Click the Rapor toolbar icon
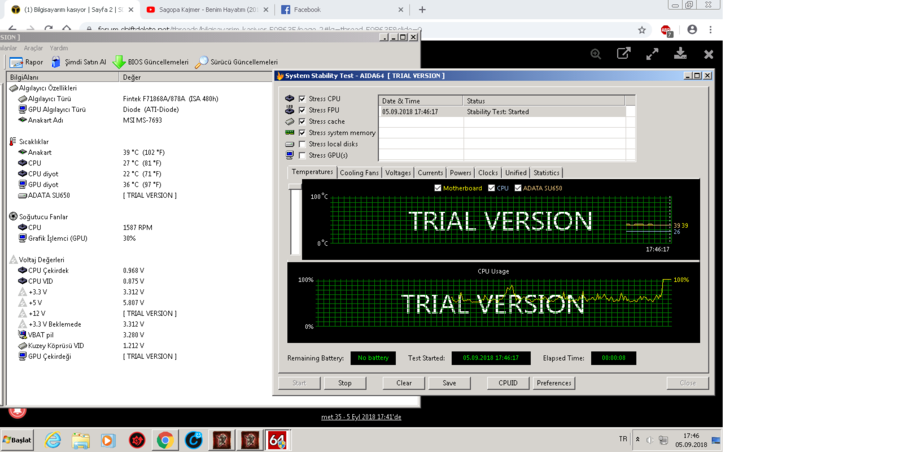The width and height of the screenshot is (900, 452). point(16,62)
